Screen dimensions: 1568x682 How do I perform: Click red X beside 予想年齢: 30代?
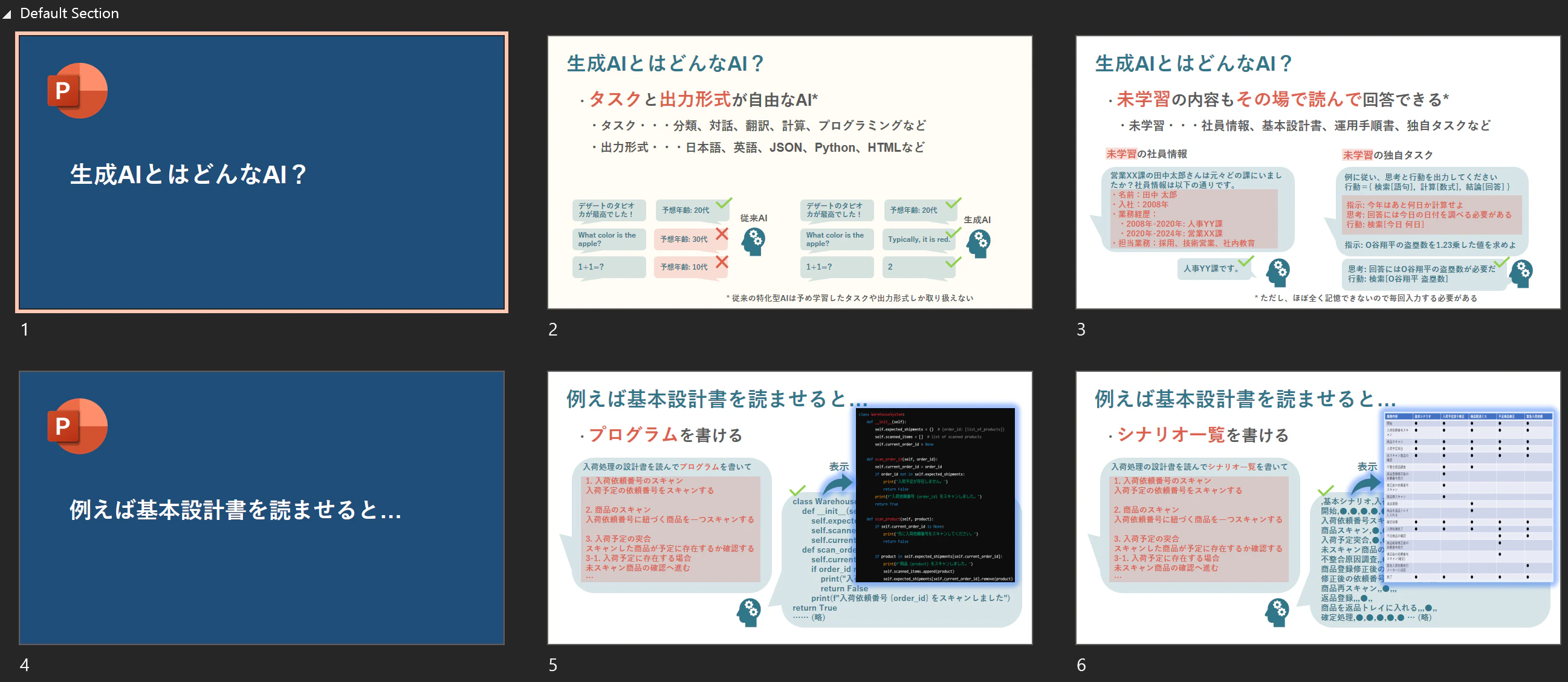click(x=722, y=234)
